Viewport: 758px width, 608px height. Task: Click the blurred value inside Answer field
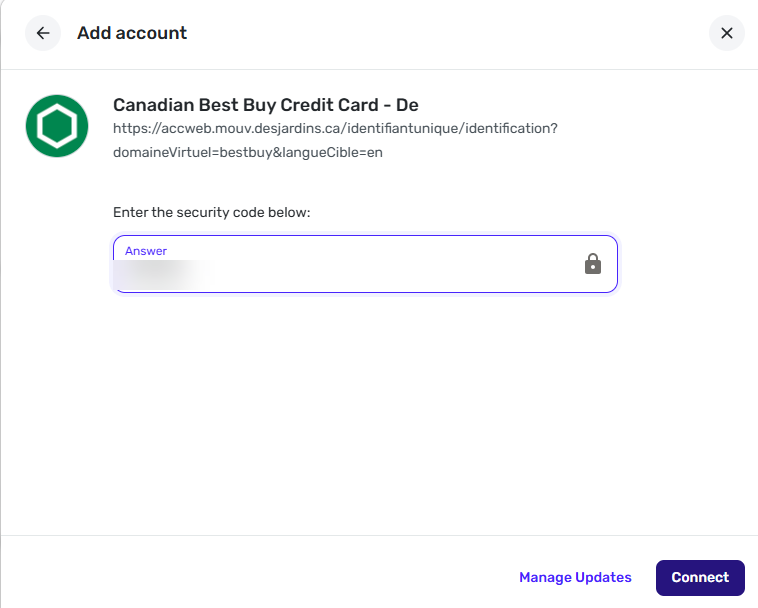164,275
